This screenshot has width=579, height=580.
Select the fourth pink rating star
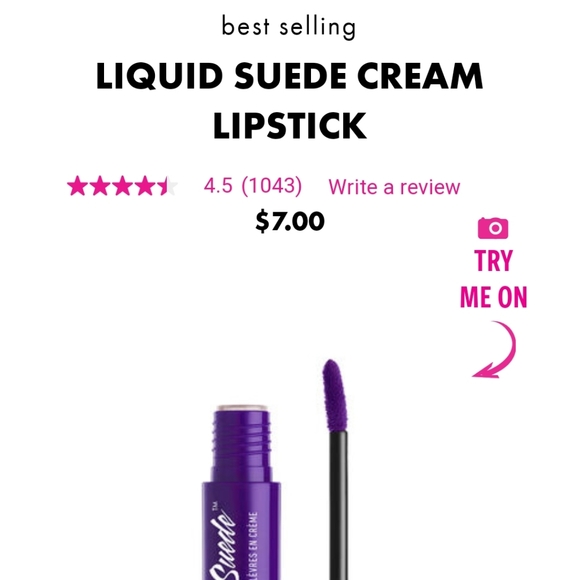(145, 186)
